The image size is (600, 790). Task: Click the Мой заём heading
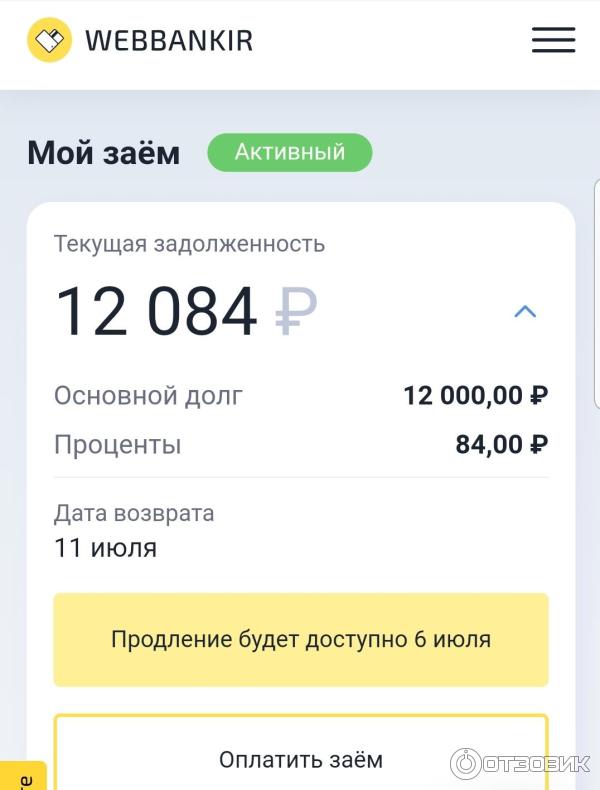[104, 153]
